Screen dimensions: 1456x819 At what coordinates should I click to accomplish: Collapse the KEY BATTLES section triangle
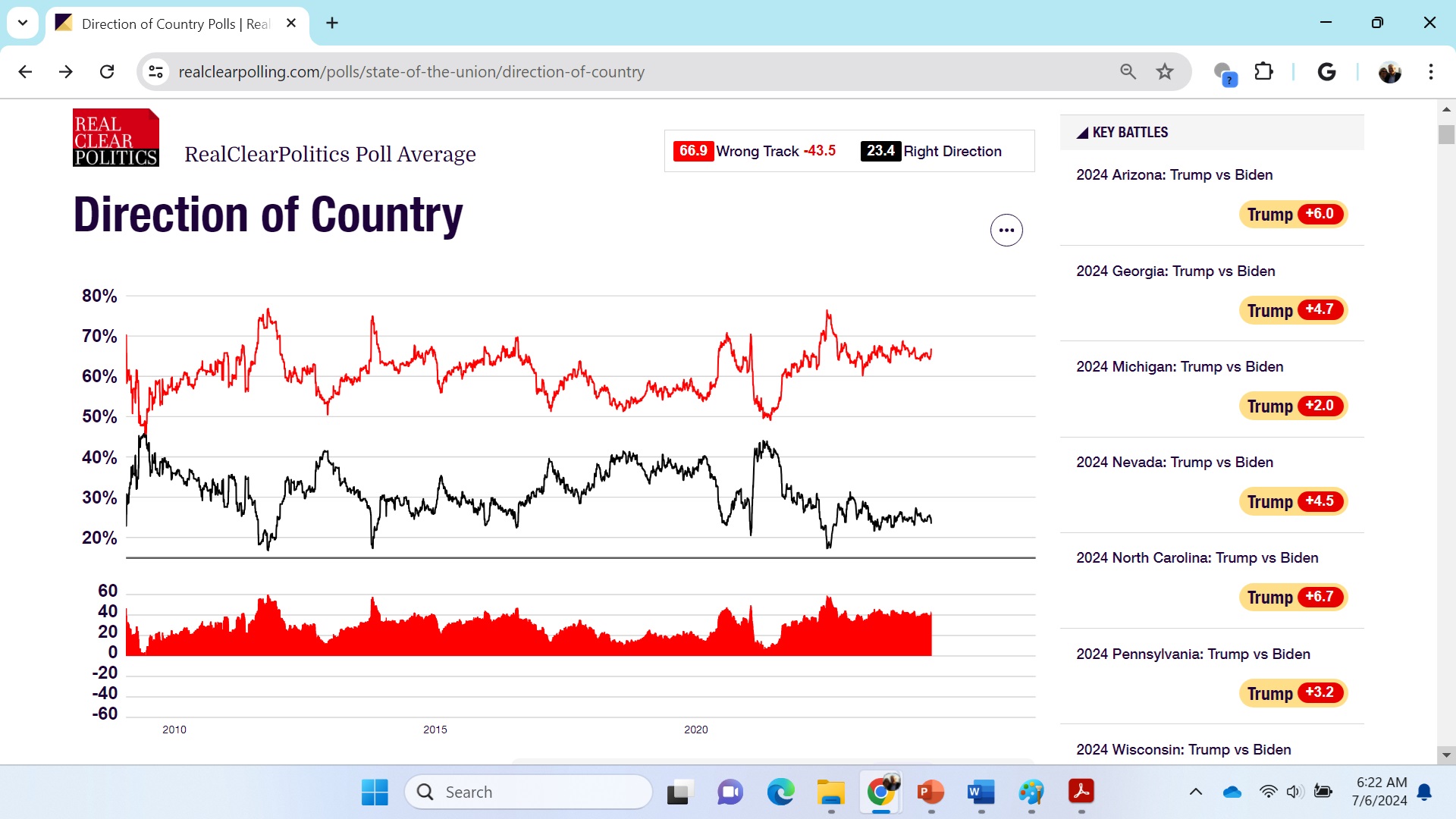point(1082,133)
